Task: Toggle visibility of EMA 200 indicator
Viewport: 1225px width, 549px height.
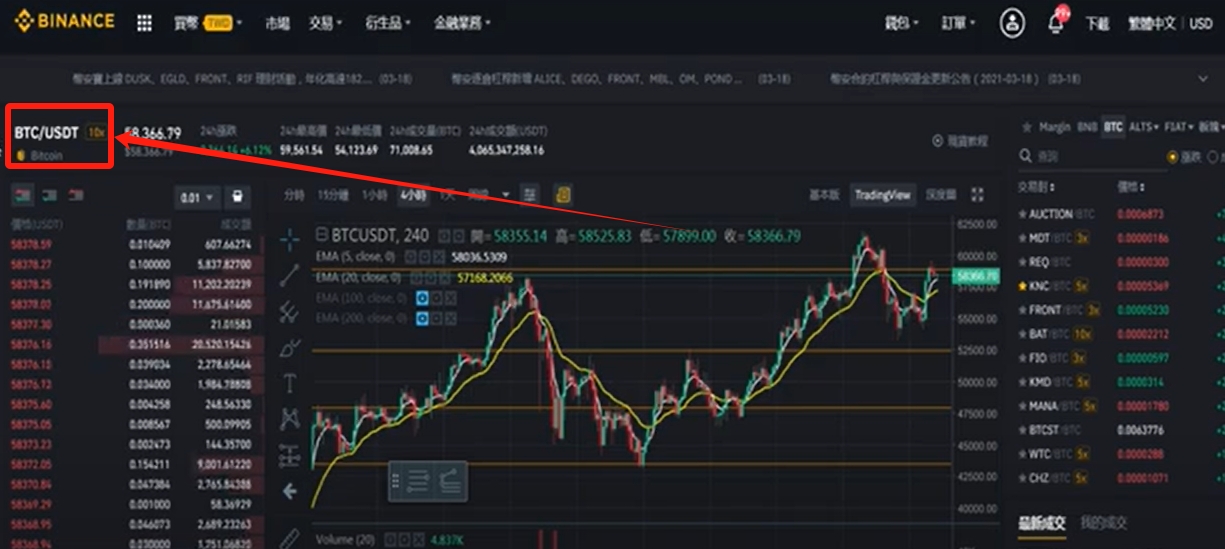Action: (x=421, y=318)
